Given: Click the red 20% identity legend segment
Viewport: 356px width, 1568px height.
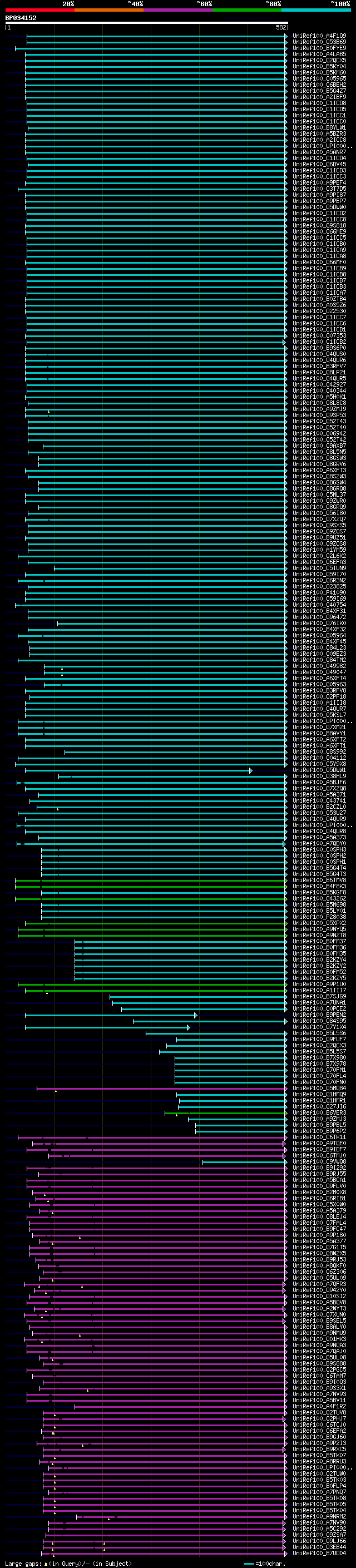Looking at the screenshot, I should (x=39, y=10).
